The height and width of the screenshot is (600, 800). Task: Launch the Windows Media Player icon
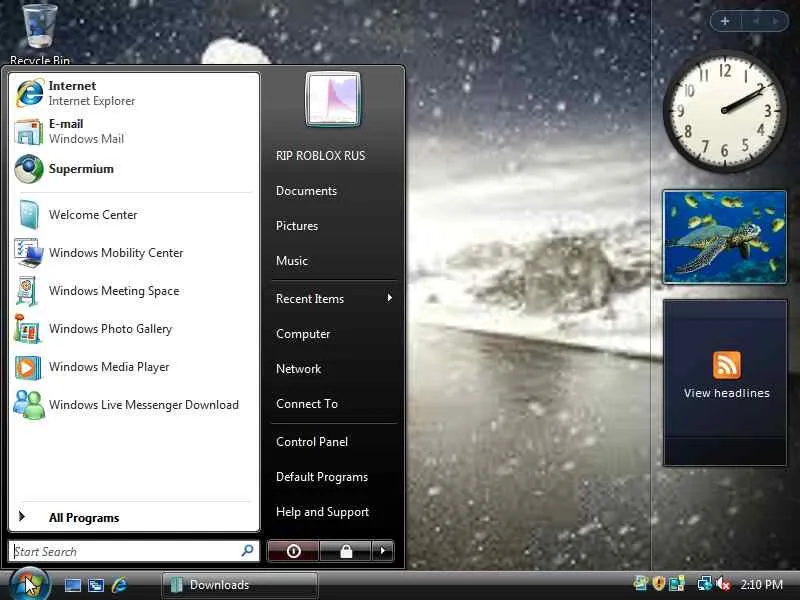coord(28,367)
